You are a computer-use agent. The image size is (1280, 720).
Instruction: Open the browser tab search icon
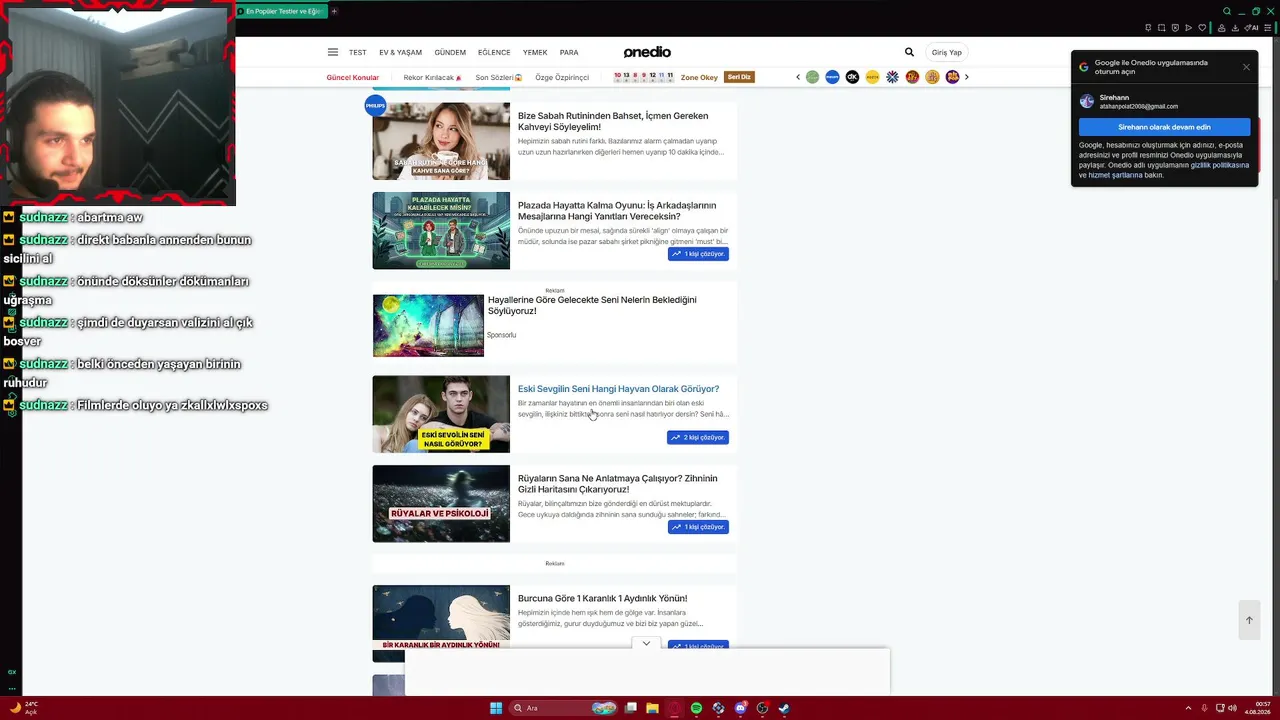coord(1227,11)
